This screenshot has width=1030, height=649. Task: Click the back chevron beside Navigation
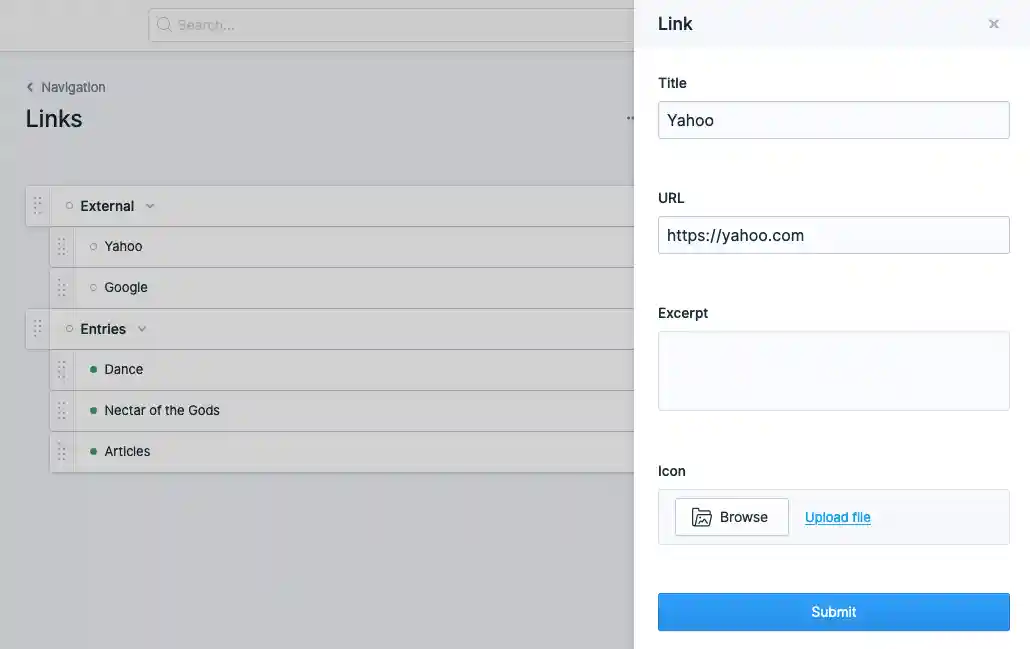coord(29,87)
